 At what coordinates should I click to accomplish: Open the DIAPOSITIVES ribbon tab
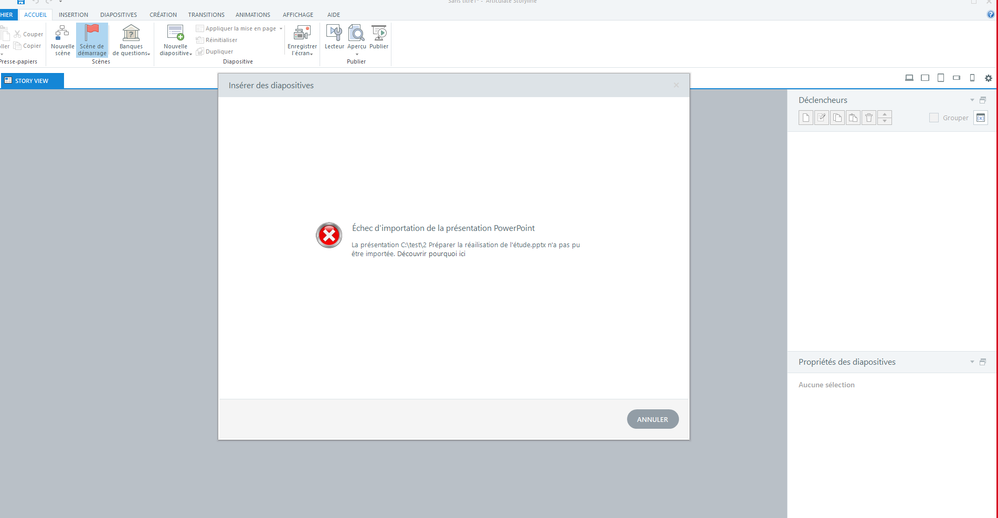click(118, 15)
